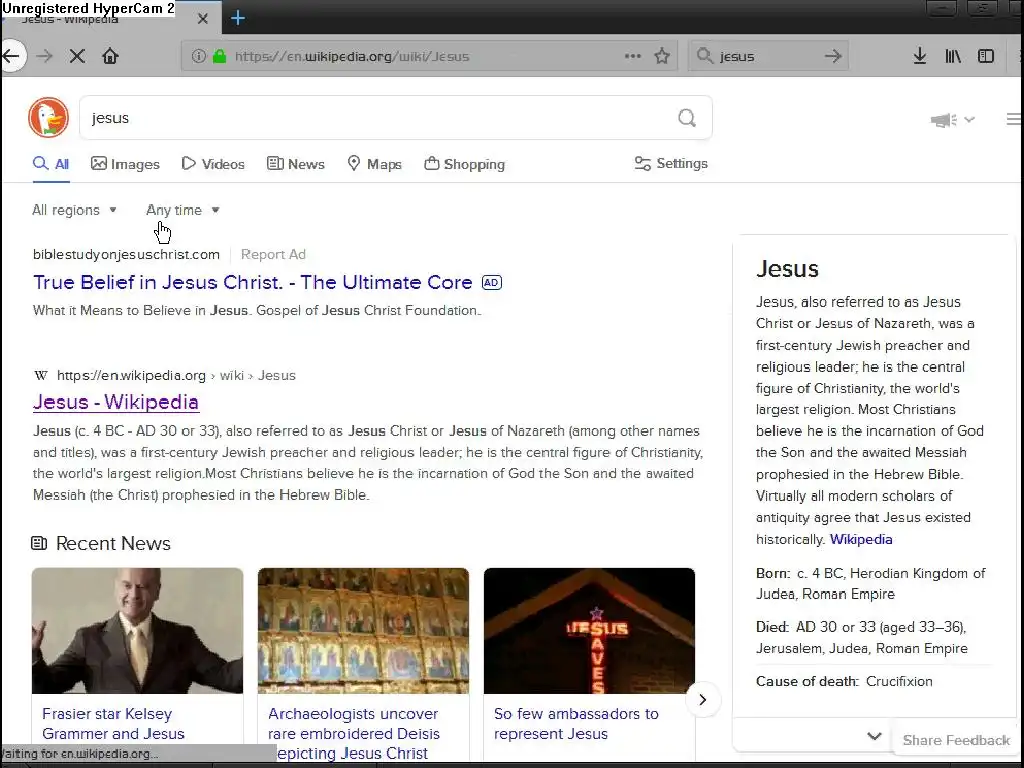
Task: Open a new tab with plus button
Action: point(238,18)
